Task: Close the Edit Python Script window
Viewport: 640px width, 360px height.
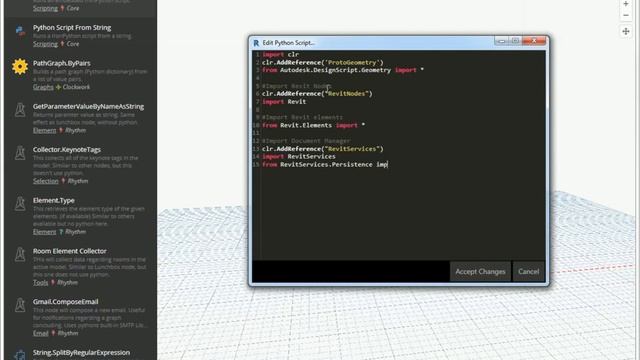Action: pyautogui.click(x=534, y=41)
